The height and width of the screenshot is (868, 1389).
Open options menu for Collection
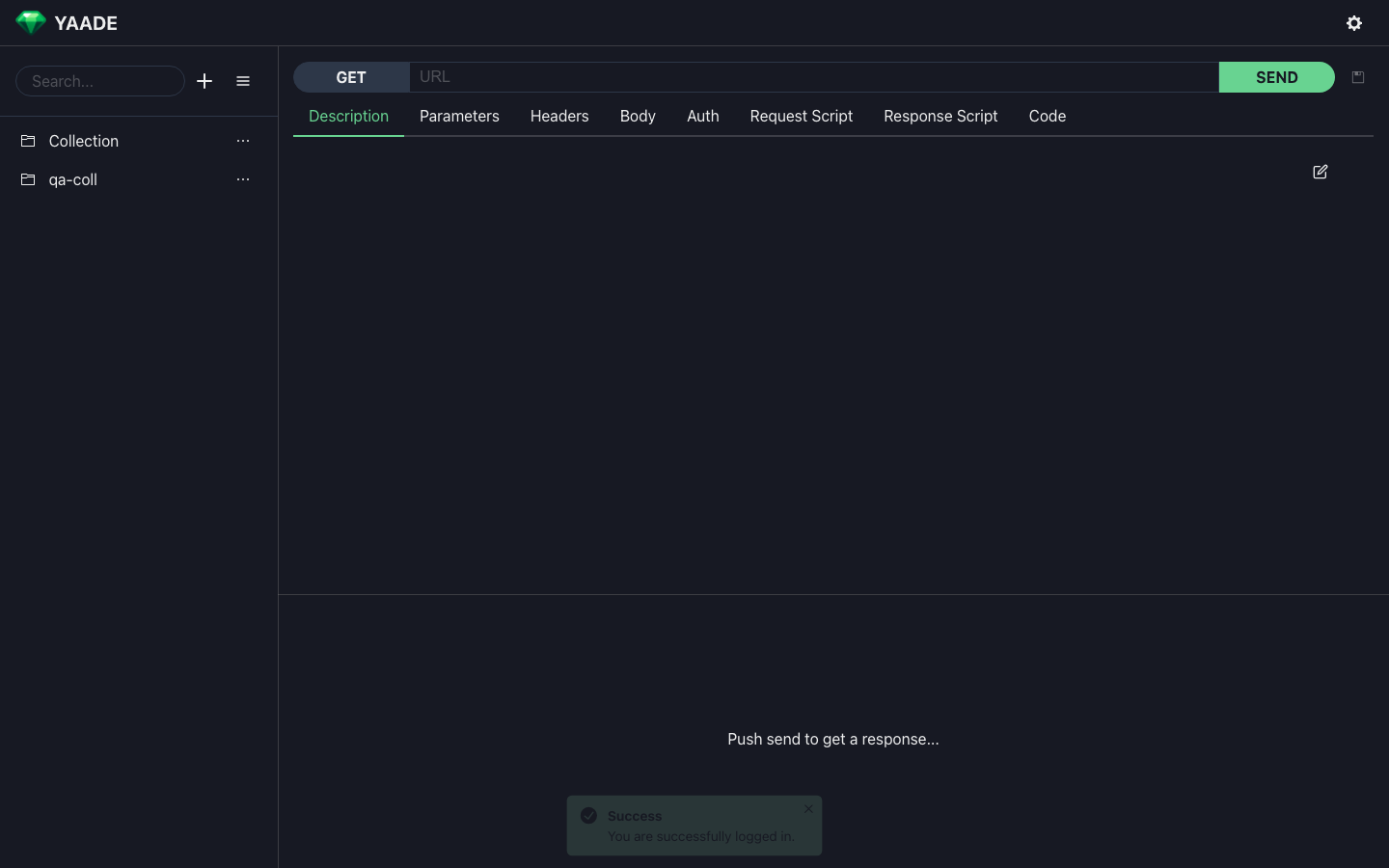(x=243, y=141)
